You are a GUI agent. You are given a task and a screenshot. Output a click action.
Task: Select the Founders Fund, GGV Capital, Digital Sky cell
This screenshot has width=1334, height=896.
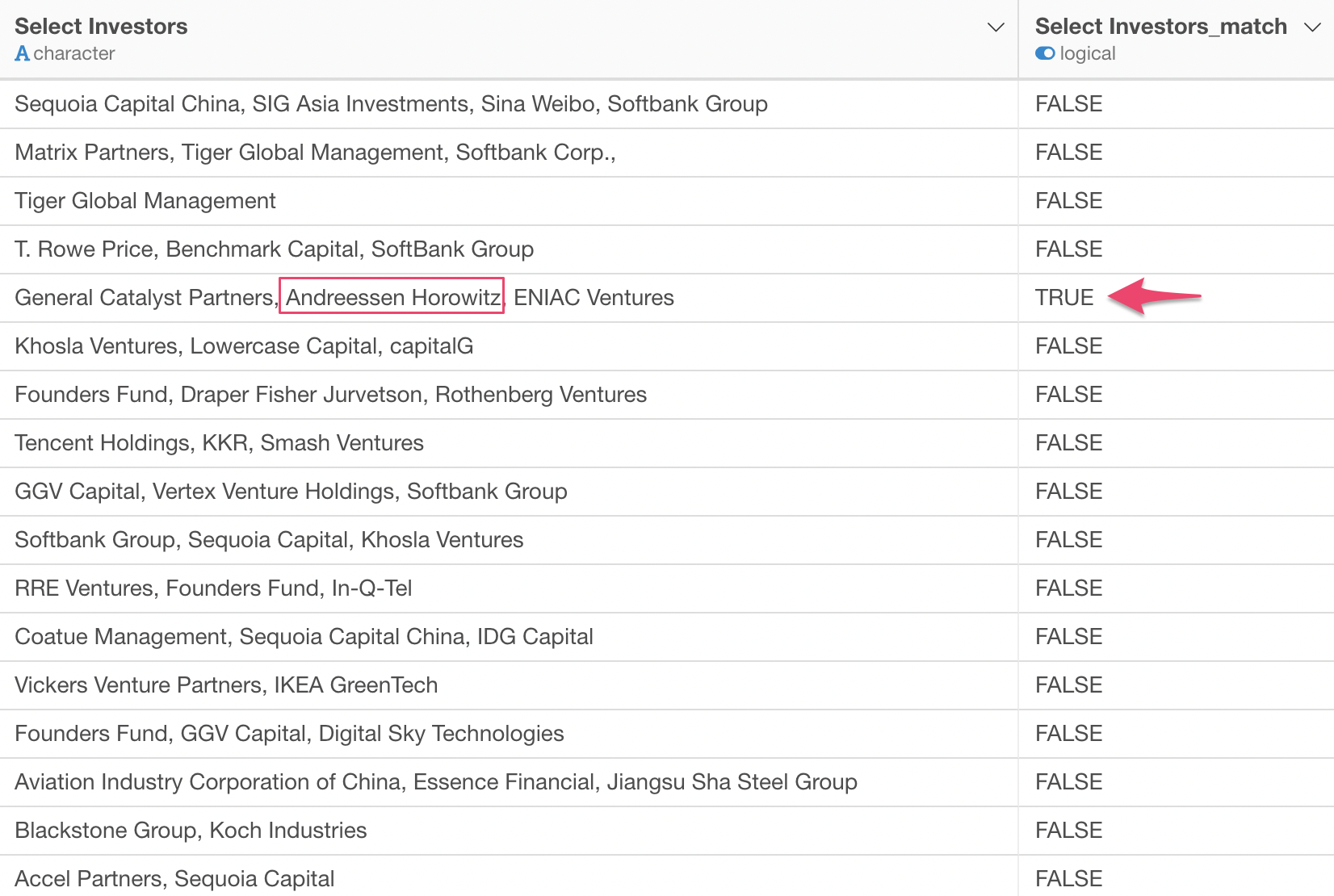[509, 734]
